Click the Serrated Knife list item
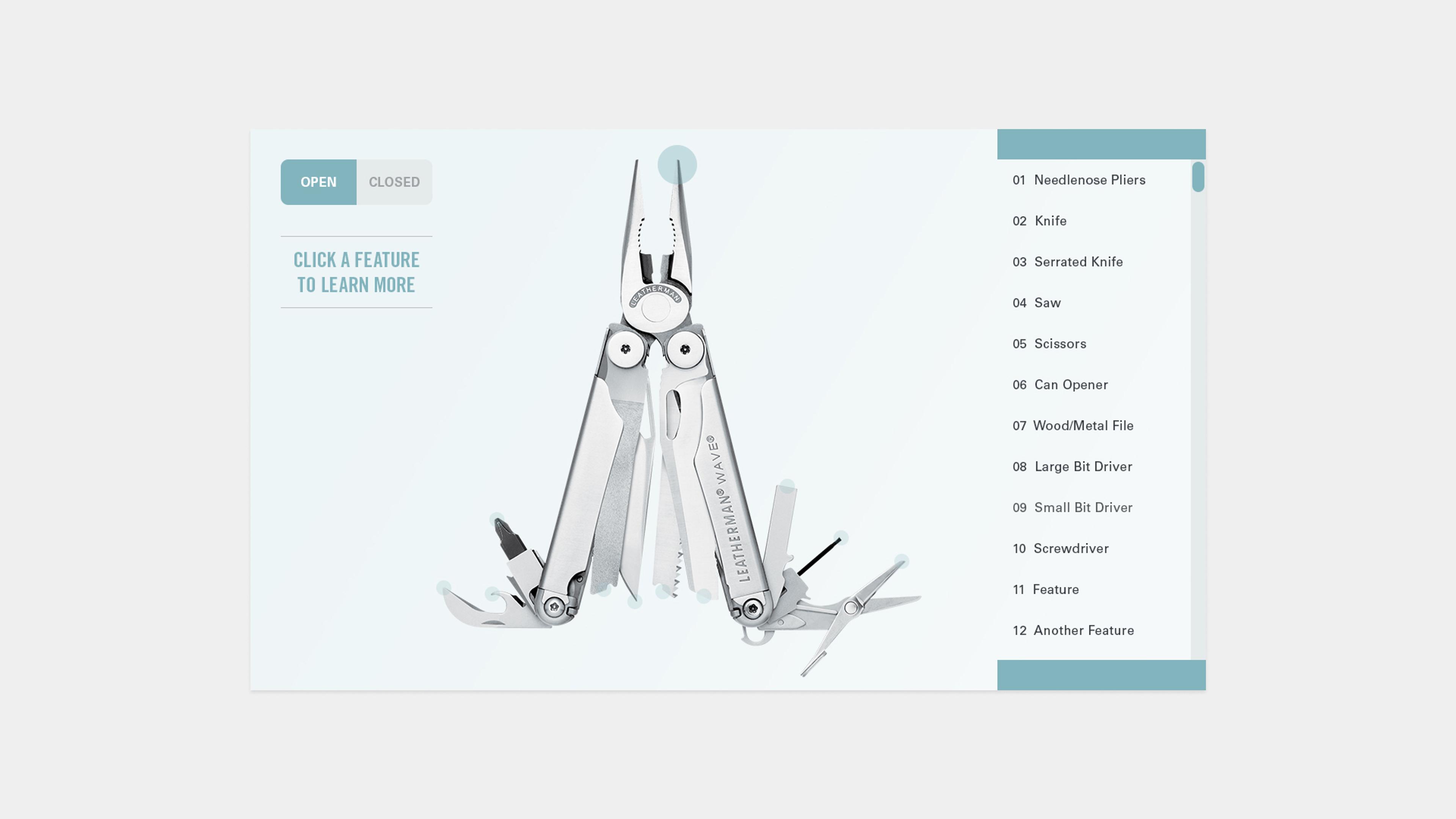The height and width of the screenshot is (819, 1456). pos(1079,261)
